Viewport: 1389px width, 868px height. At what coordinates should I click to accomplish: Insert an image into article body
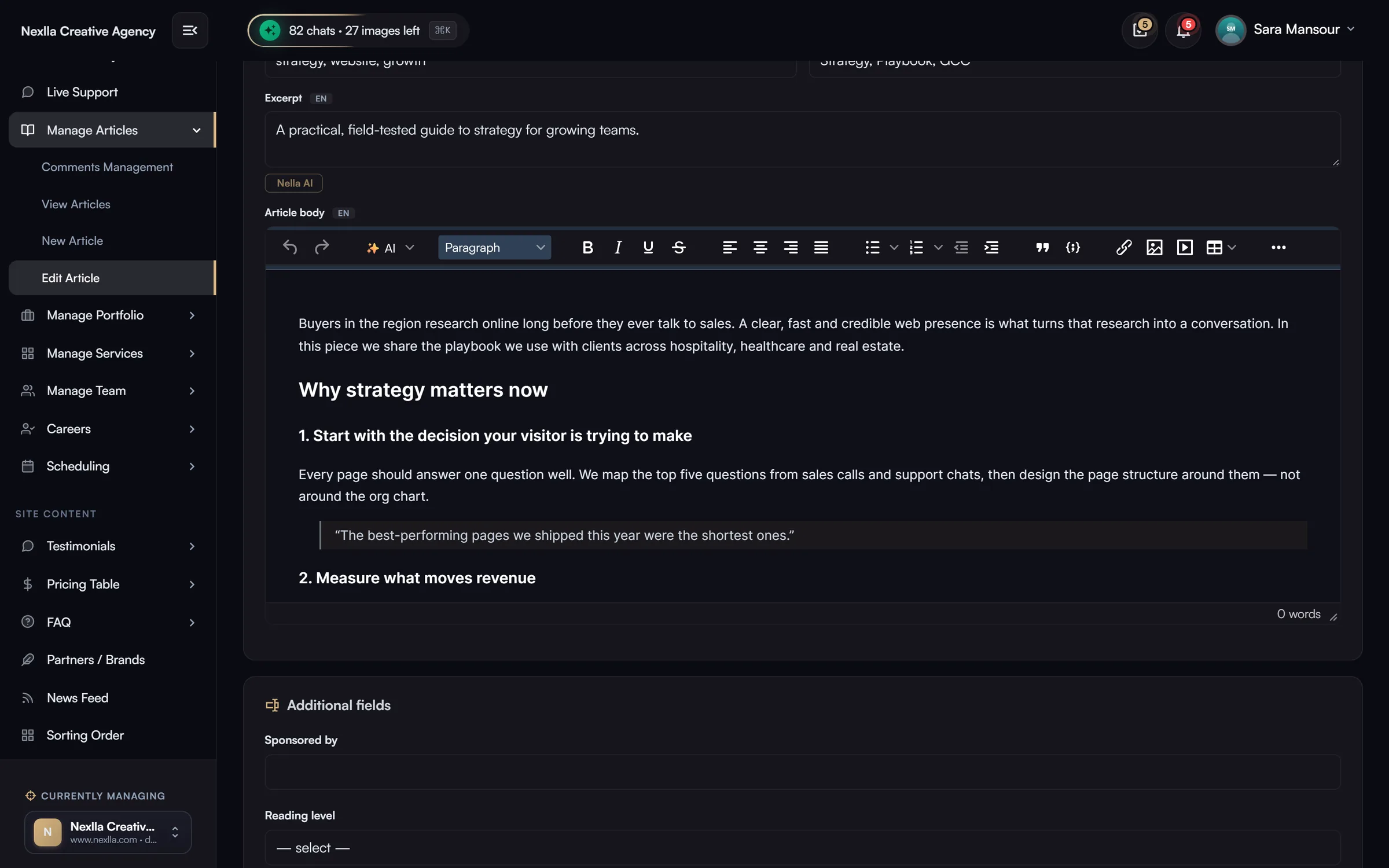click(x=1155, y=248)
